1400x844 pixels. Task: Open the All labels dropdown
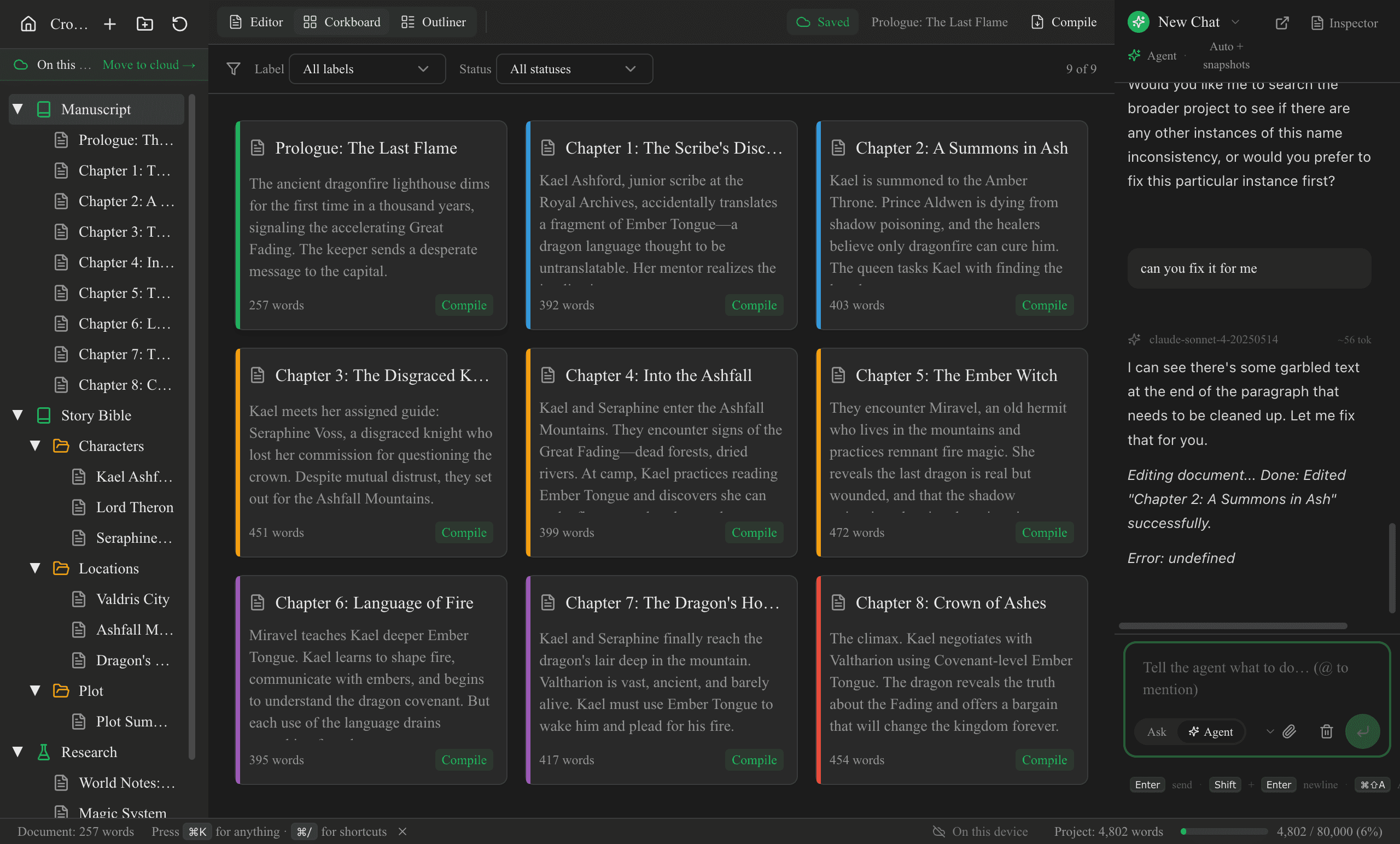(x=367, y=69)
